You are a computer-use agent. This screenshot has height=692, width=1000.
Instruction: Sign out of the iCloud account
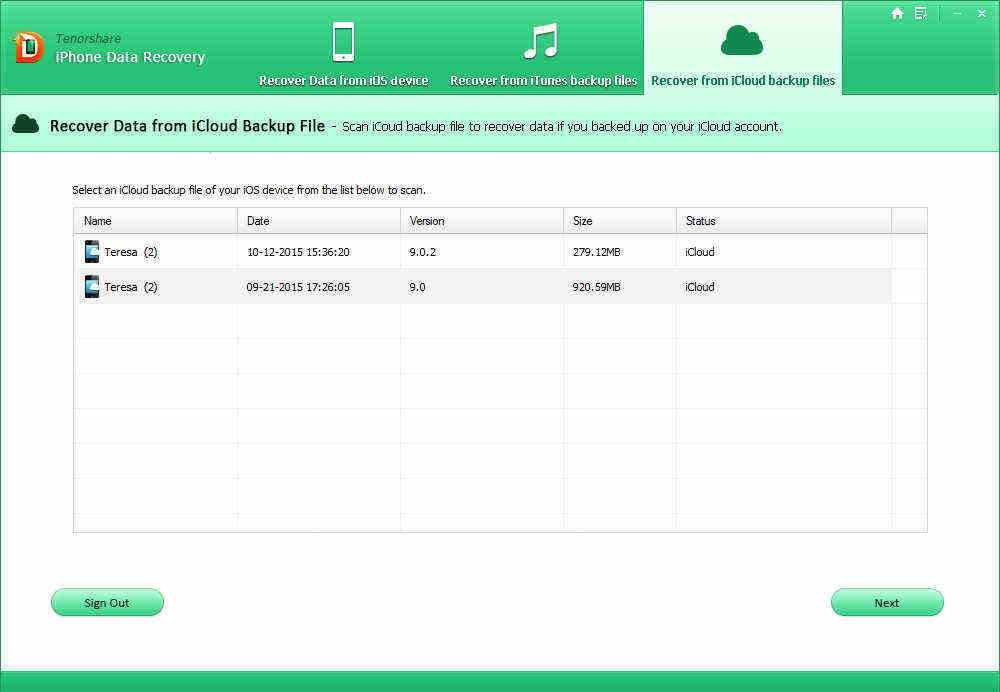(x=107, y=602)
